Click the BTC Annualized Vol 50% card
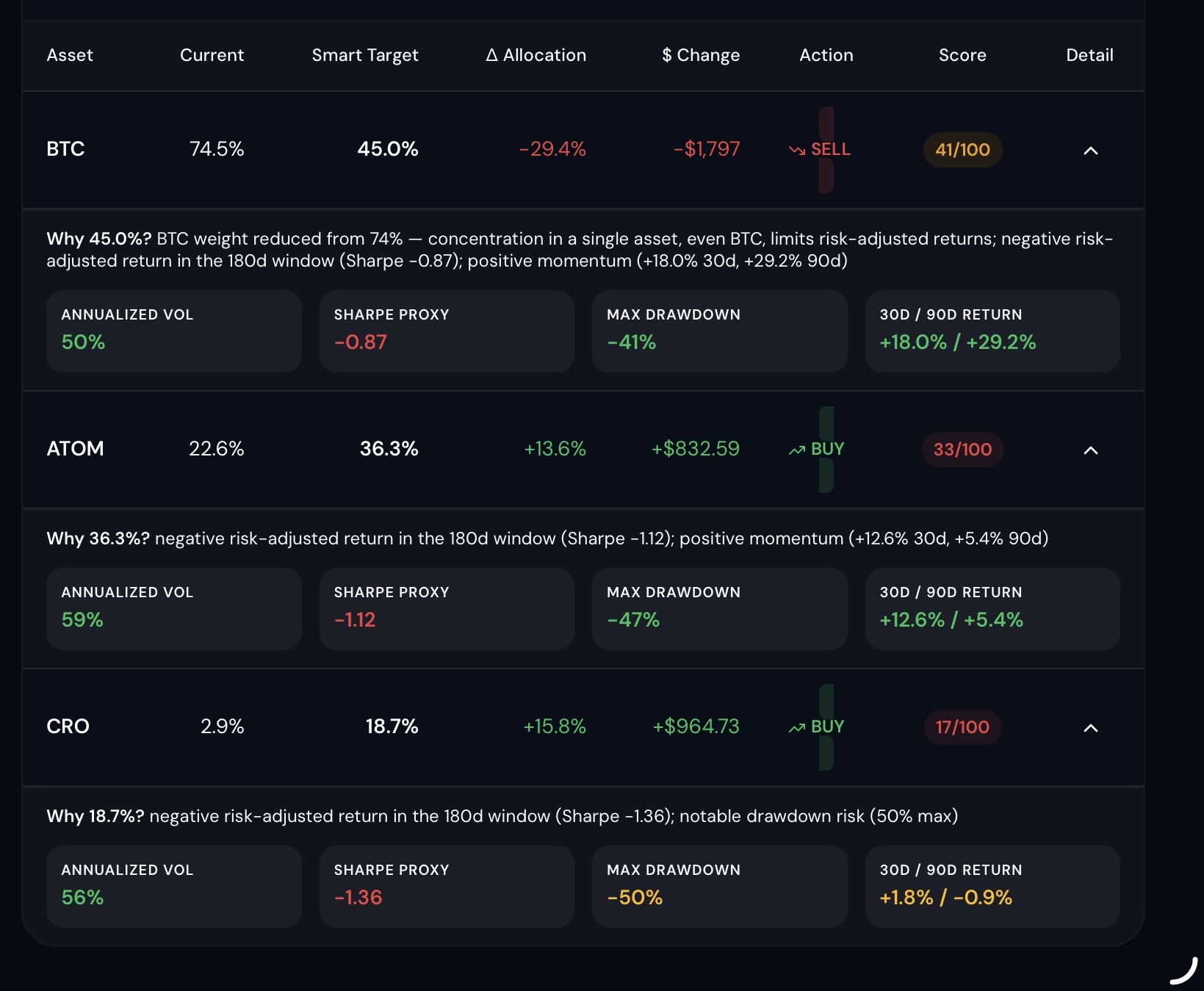Viewport: 1204px width, 991px height. [x=174, y=331]
